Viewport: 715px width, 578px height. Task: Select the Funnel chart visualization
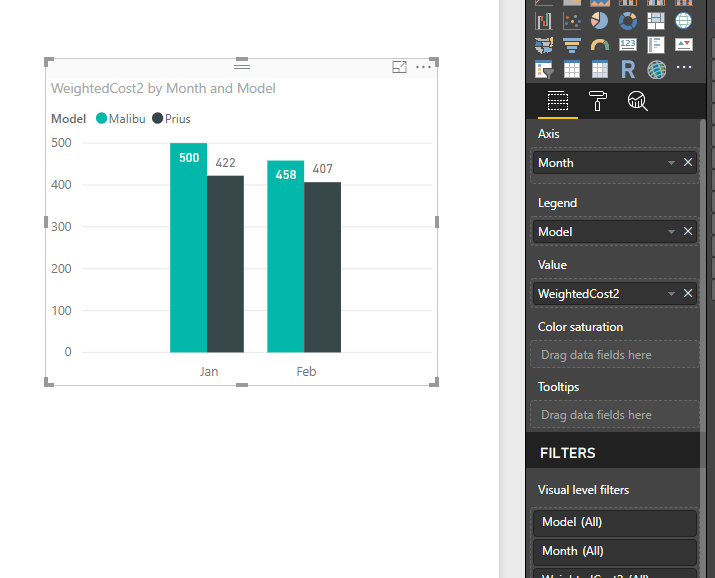tap(572, 45)
